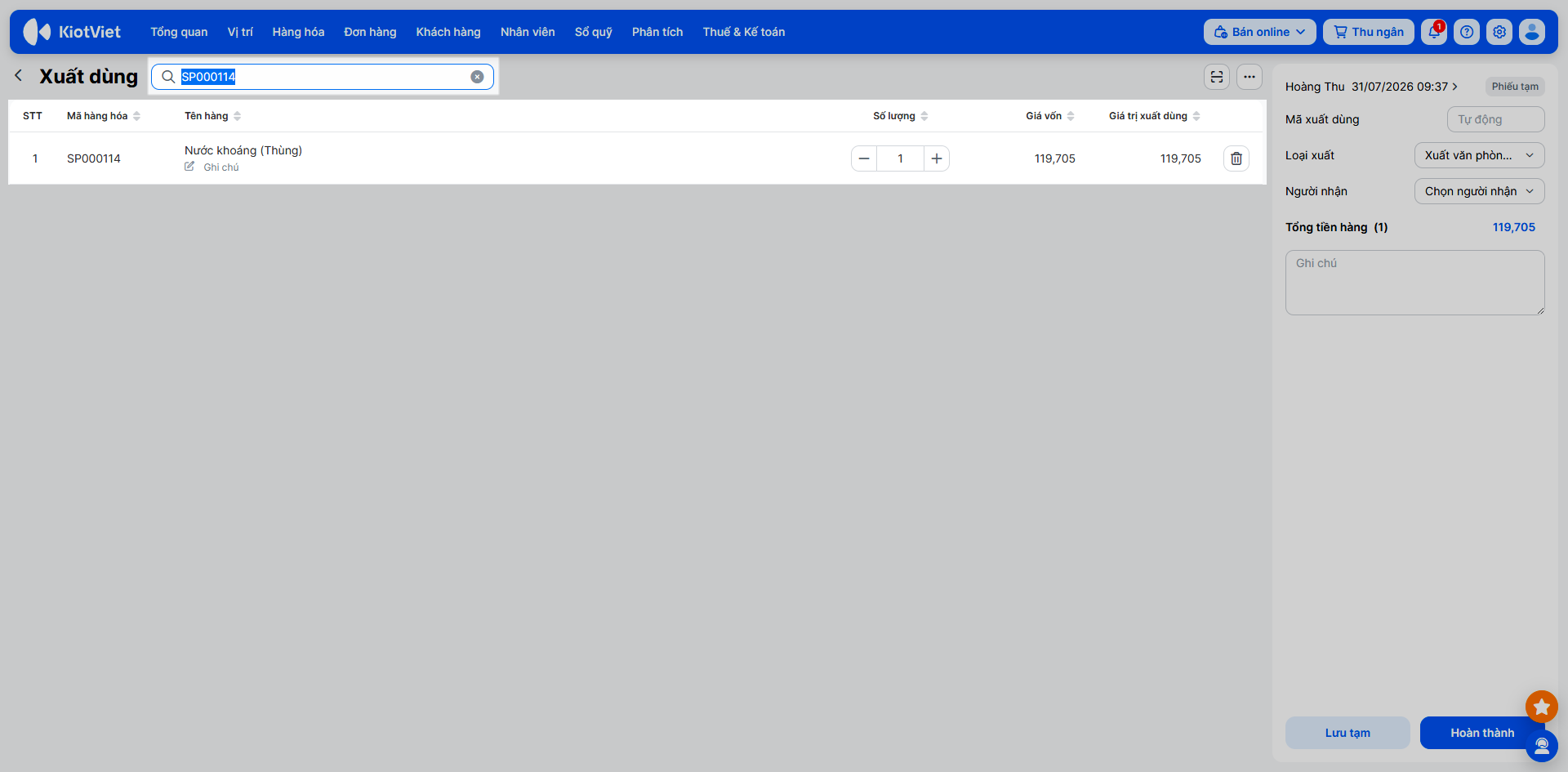Click the Ghi chú notes textarea
1568x772 pixels.
(x=1414, y=283)
